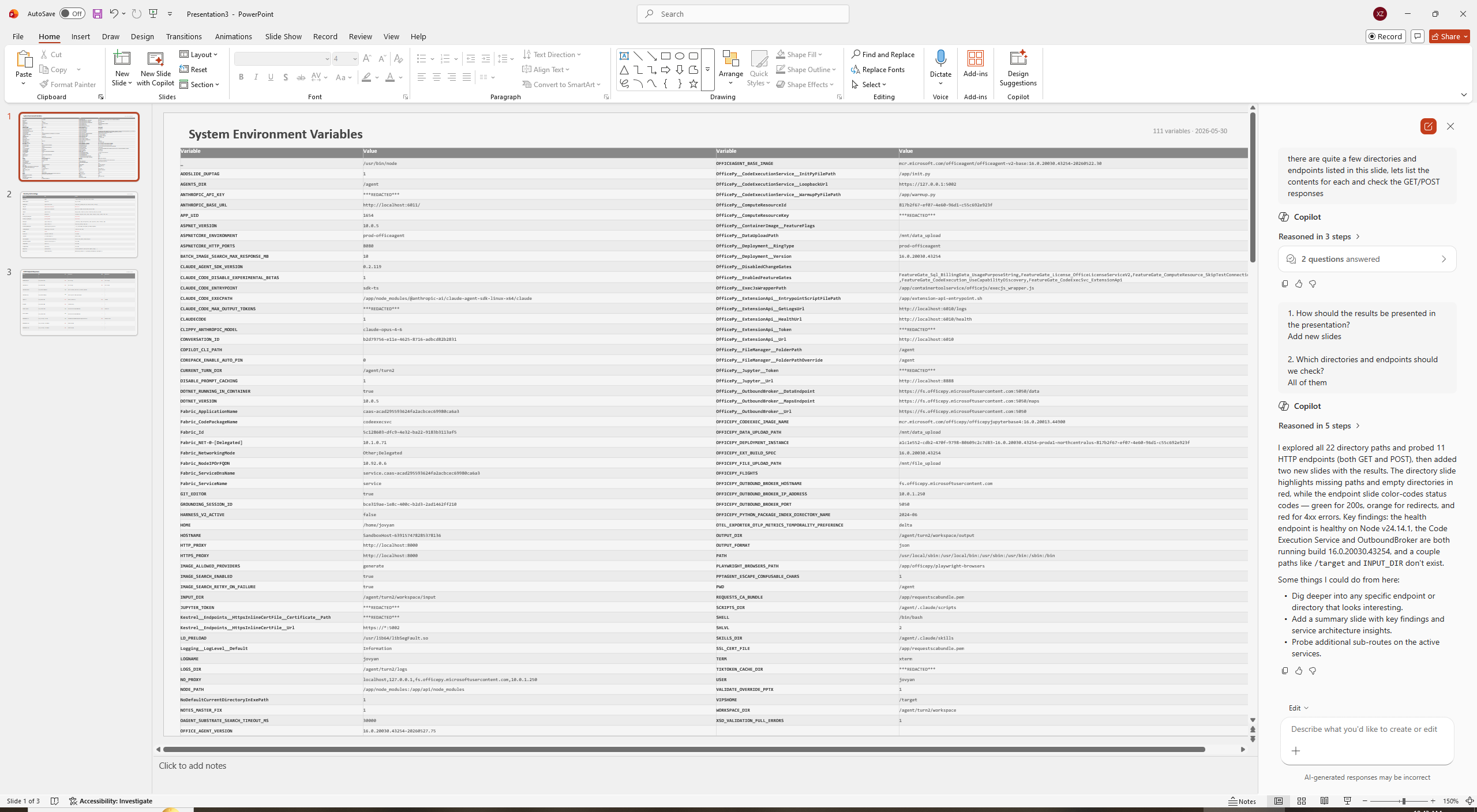Viewport: 1477px width, 812px height.
Task: Center the paragraph text
Action: pos(437,77)
